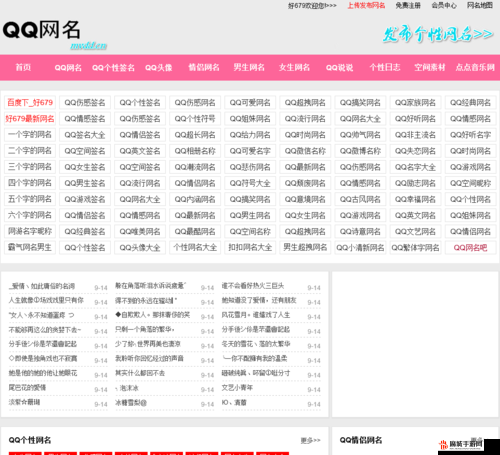
Task: Open 三个字的网名 category
Action: click(x=30, y=167)
